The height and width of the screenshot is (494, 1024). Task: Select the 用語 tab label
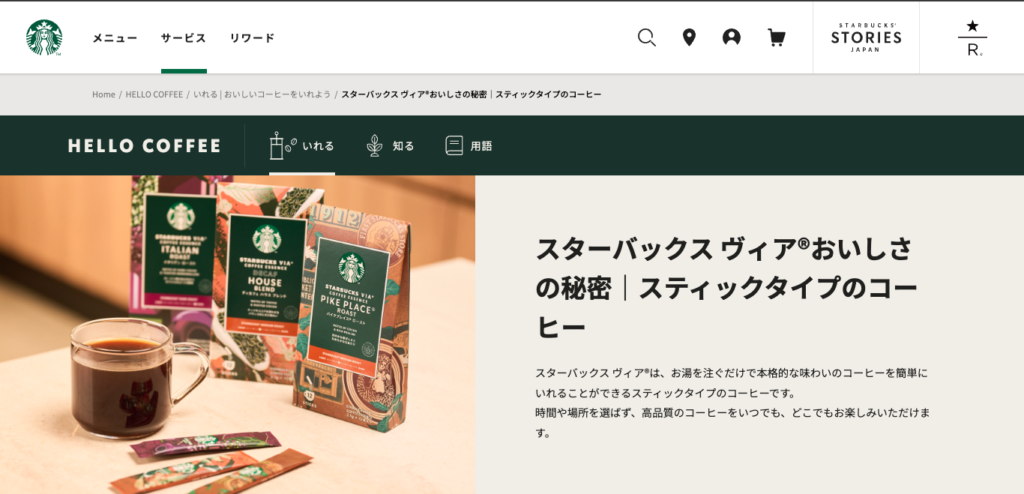pyautogui.click(x=481, y=146)
